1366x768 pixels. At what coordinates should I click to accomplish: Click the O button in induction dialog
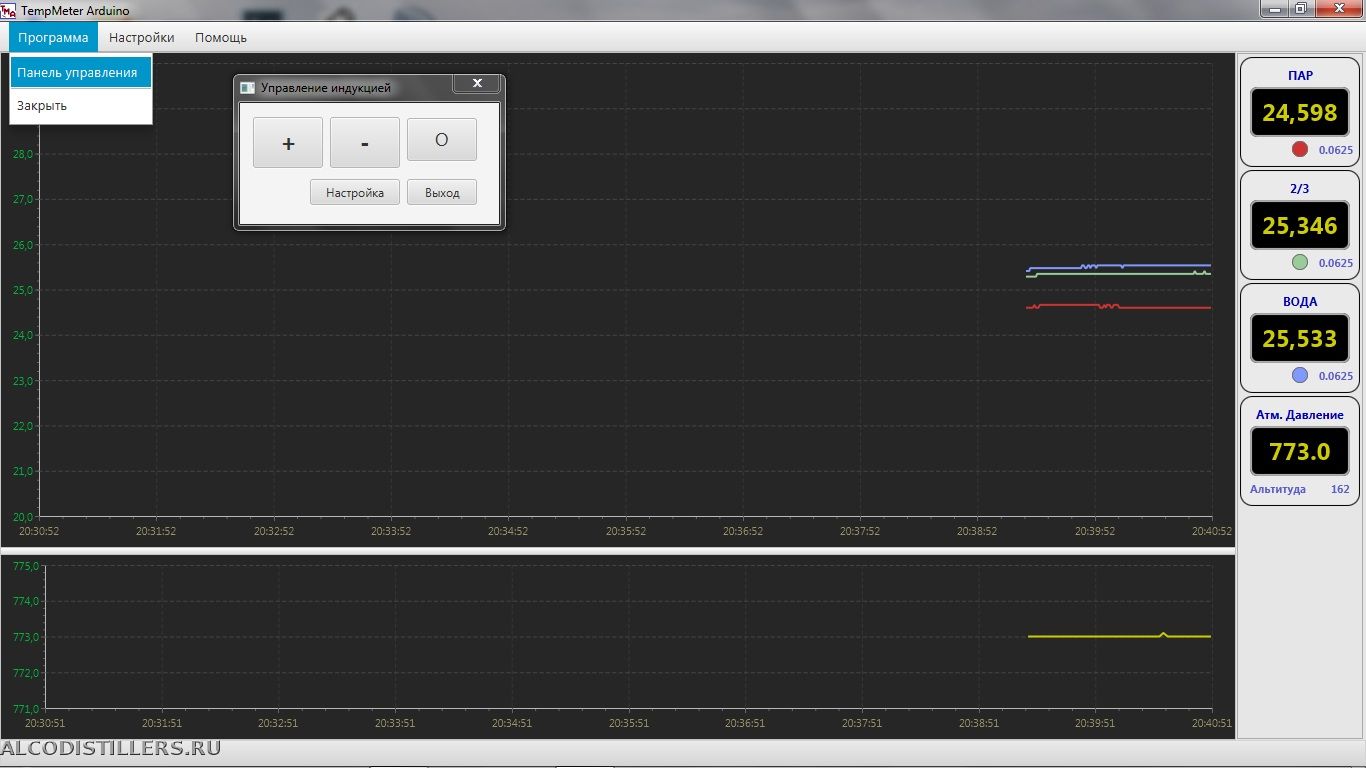pos(441,140)
